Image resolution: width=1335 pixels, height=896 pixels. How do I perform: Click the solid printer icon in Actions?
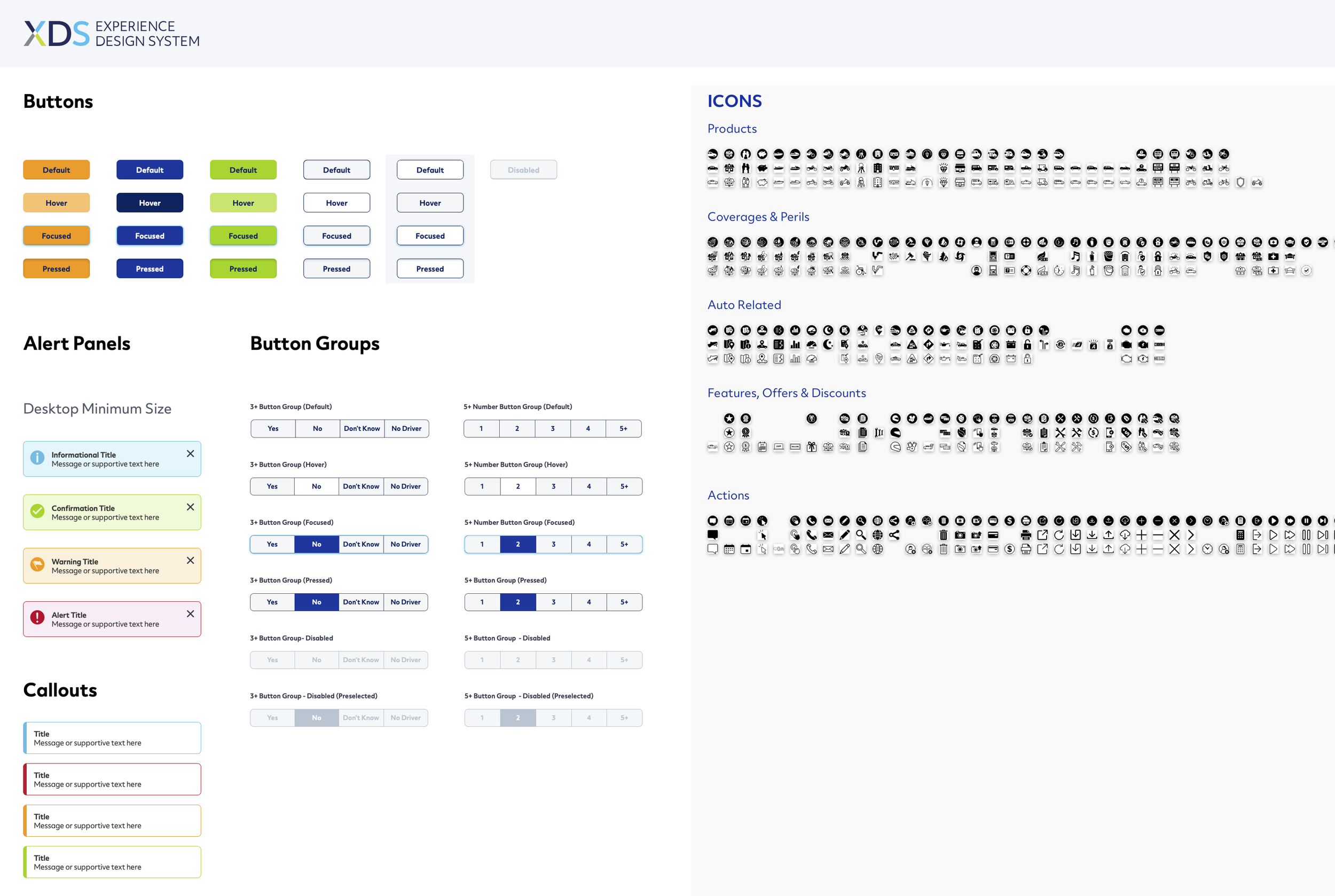(x=1026, y=535)
